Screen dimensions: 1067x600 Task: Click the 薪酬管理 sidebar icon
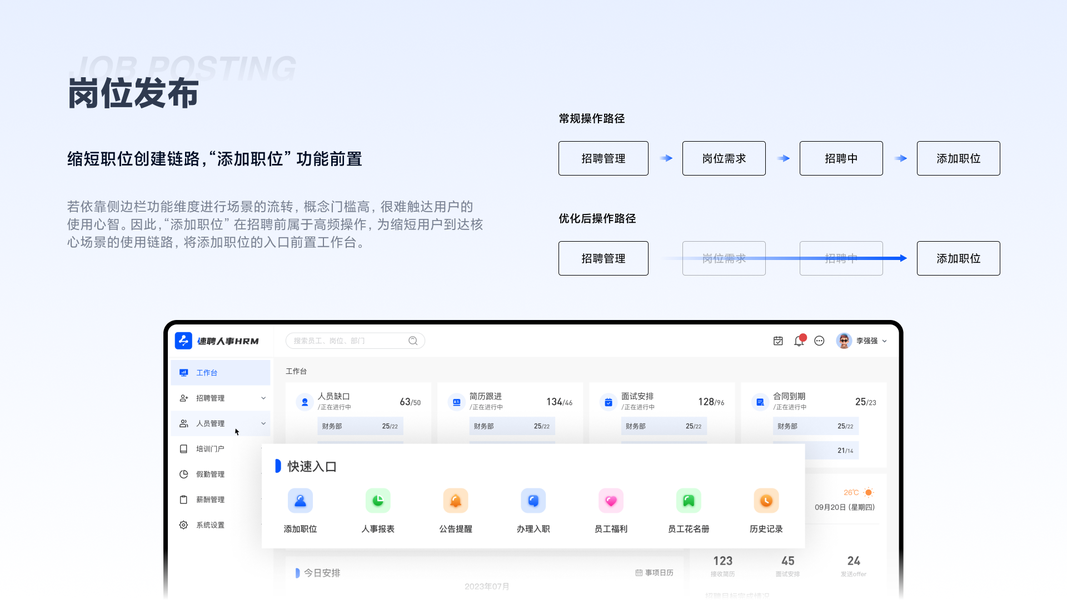pos(184,499)
